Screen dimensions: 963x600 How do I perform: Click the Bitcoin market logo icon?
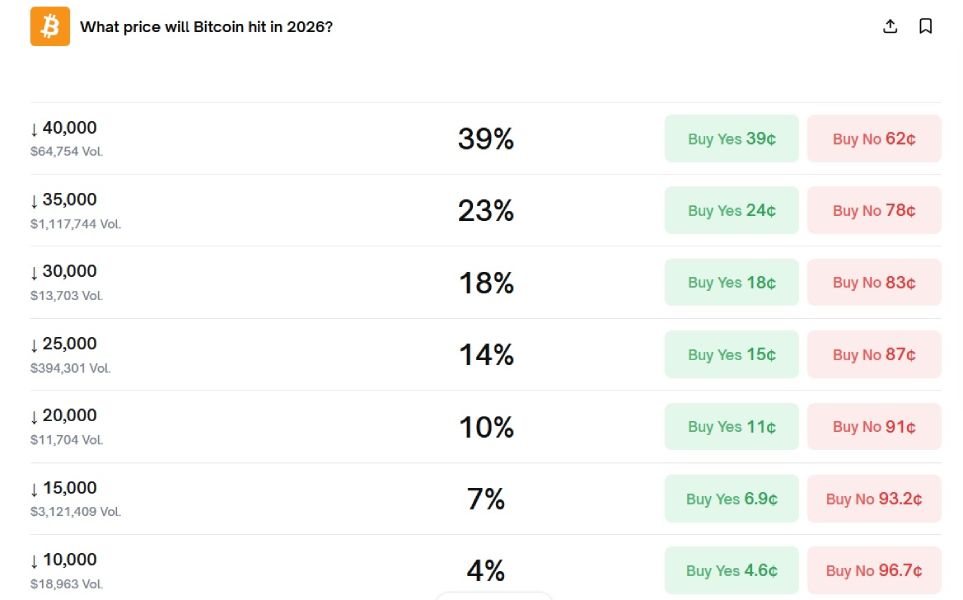tap(49, 26)
